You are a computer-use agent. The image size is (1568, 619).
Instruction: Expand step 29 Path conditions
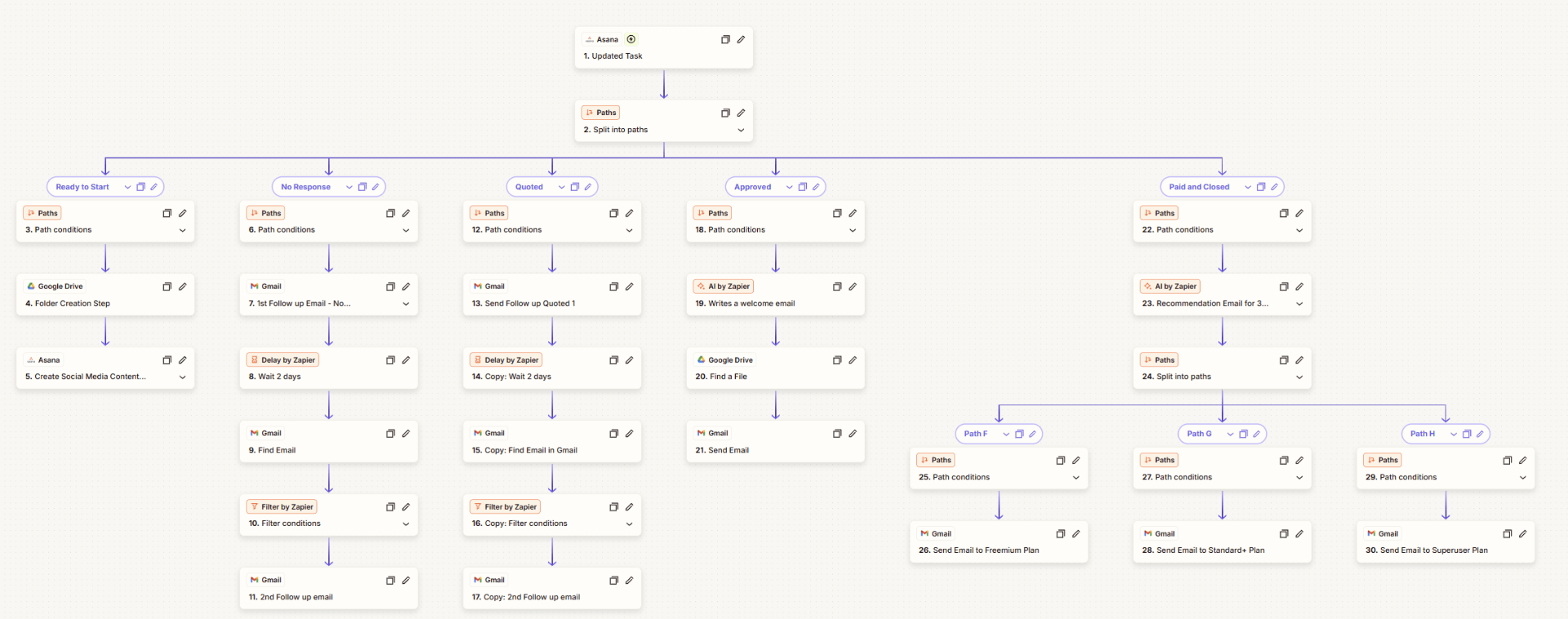click(1522, 478)
